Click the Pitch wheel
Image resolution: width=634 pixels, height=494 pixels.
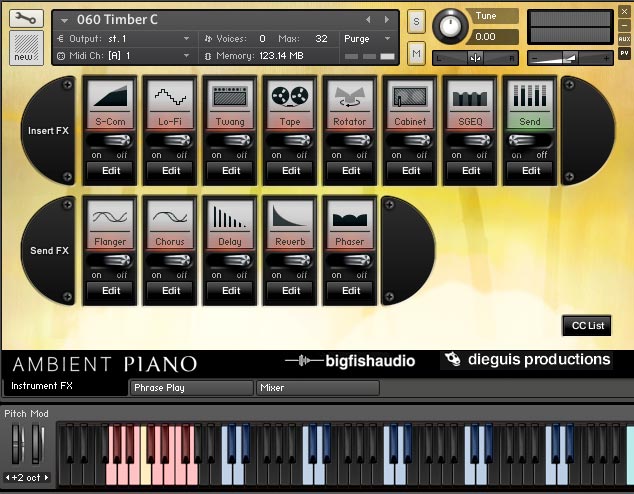(17, 444)
